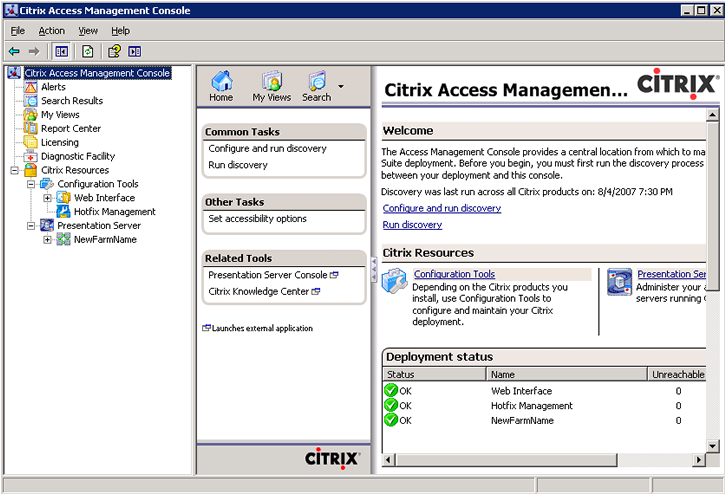Click the NewFarmName farm icon

tap(63, 240)
